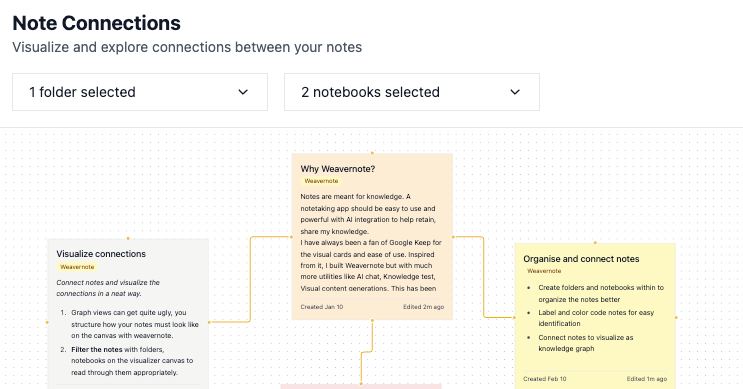Click left connection handle of 'Why Weavernote?' card
The width and height of the screenshot is (743, 389).
(291, 237)
